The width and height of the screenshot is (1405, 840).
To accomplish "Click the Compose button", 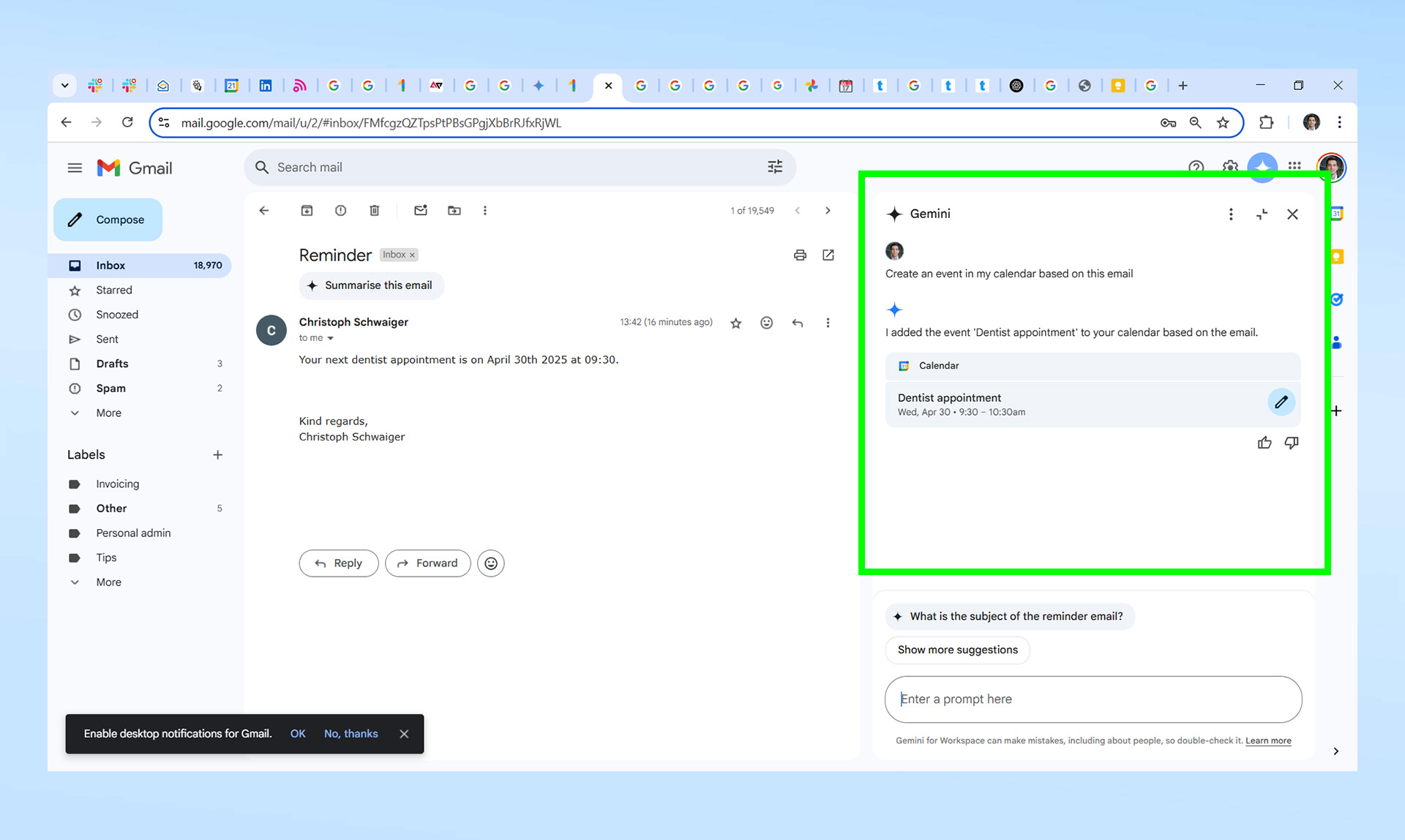I will pyautogui.click(x=108, y=220).
